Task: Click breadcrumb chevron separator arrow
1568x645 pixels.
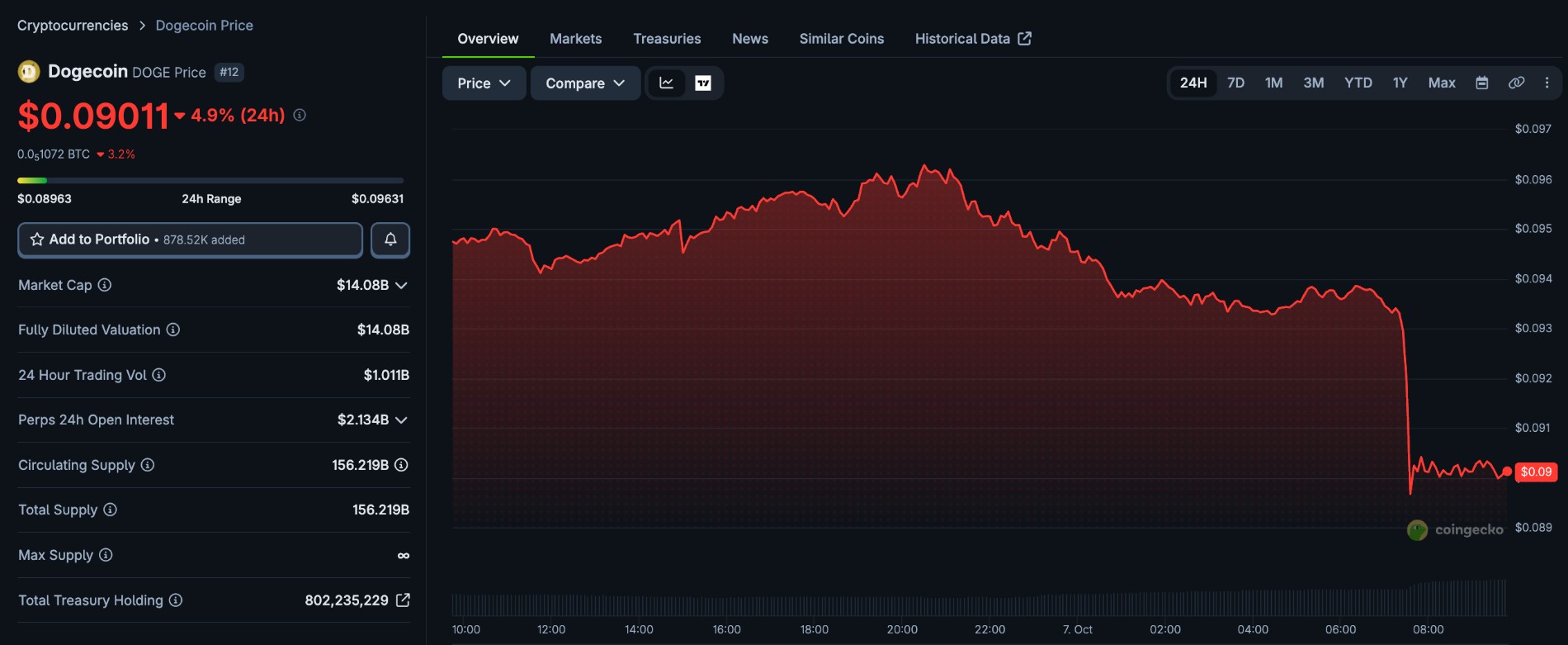Action: (x=142, y=26)
